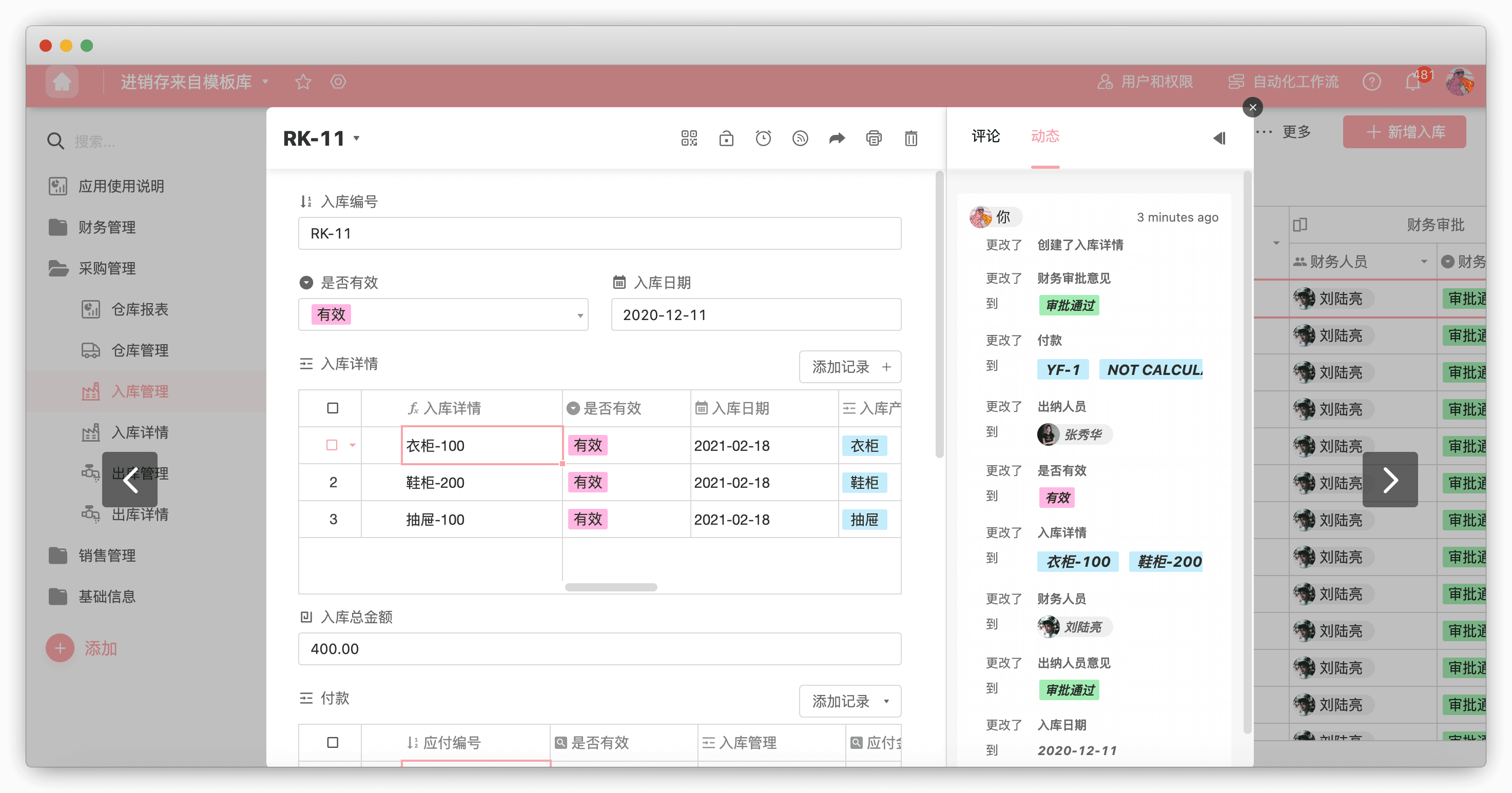Expand row menu arrow on 衣柜-100 row
1512x793 pixels.
coord(352,445)
